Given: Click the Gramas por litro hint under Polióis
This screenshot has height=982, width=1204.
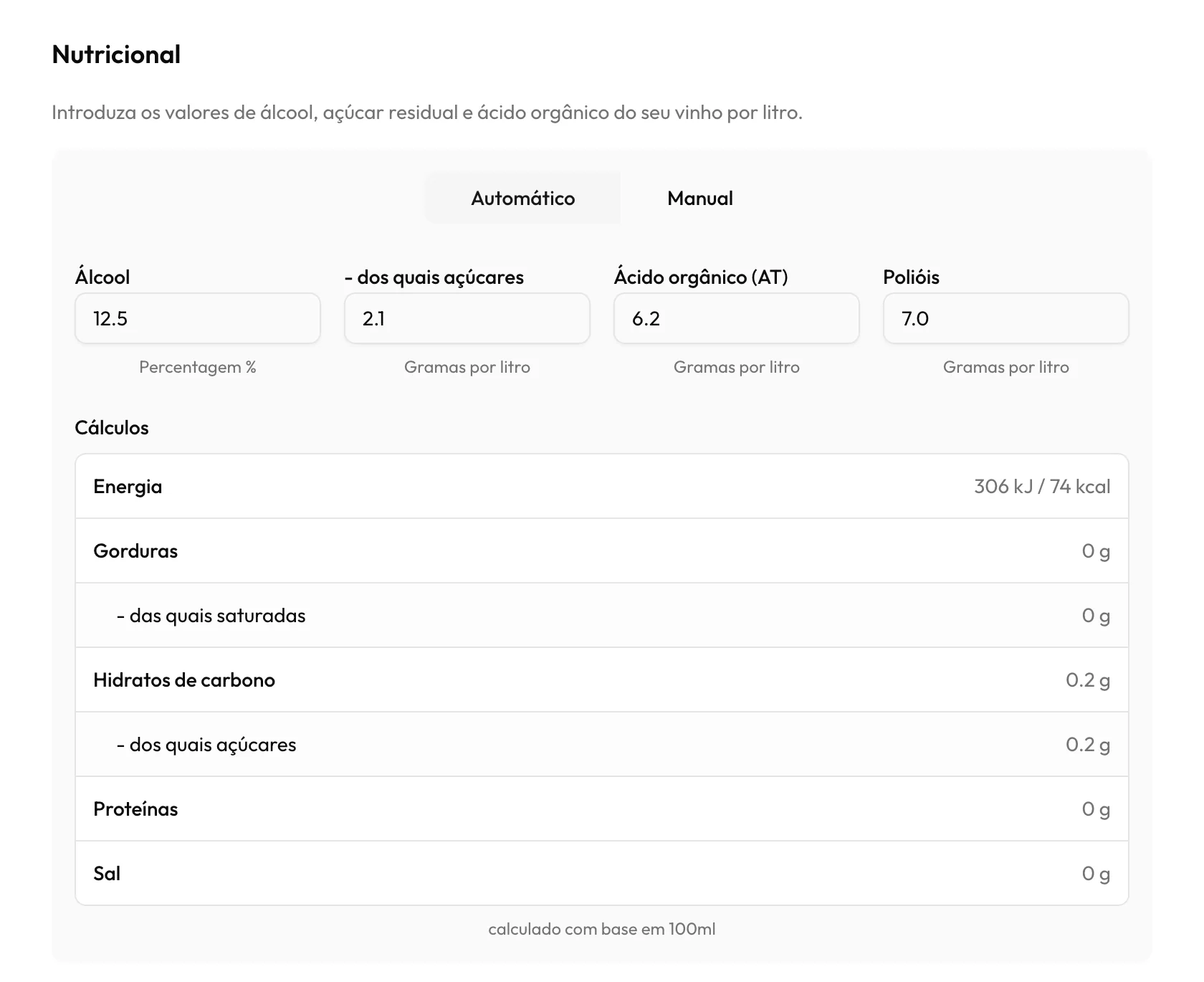Looking at the screenshot, I should 1006,367.
